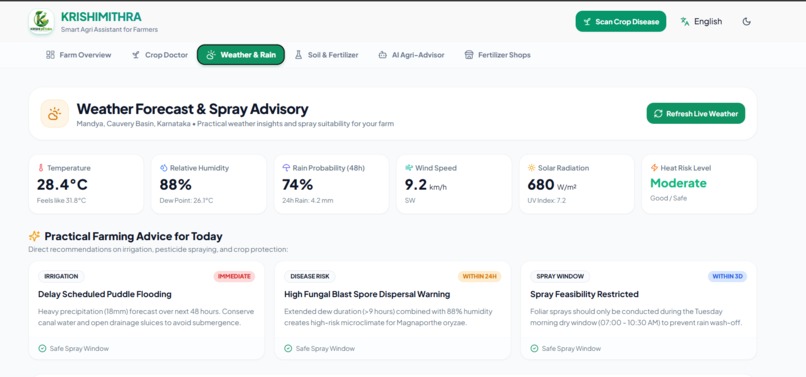The height and width of the screenshot is (377, 806).
Task: Click the 9.2 km/h wind speed value
Action: (x=426, y=184)
